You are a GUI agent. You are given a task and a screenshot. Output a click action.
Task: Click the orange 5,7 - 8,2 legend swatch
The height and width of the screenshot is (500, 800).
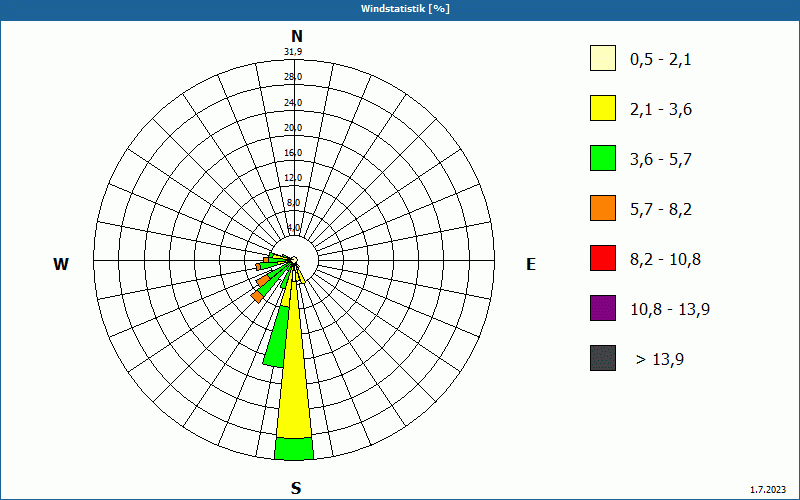[603, 208]
